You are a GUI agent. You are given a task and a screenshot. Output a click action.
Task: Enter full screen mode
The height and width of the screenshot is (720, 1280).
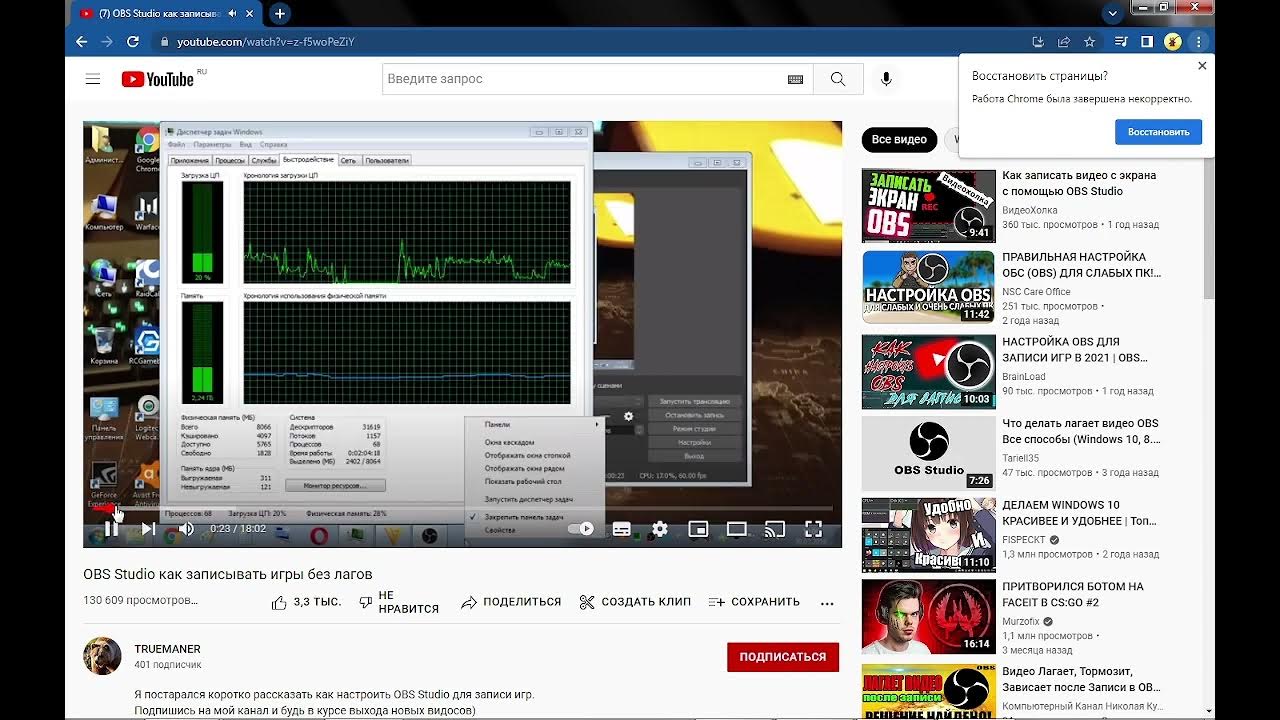click(x=813, y=529)
